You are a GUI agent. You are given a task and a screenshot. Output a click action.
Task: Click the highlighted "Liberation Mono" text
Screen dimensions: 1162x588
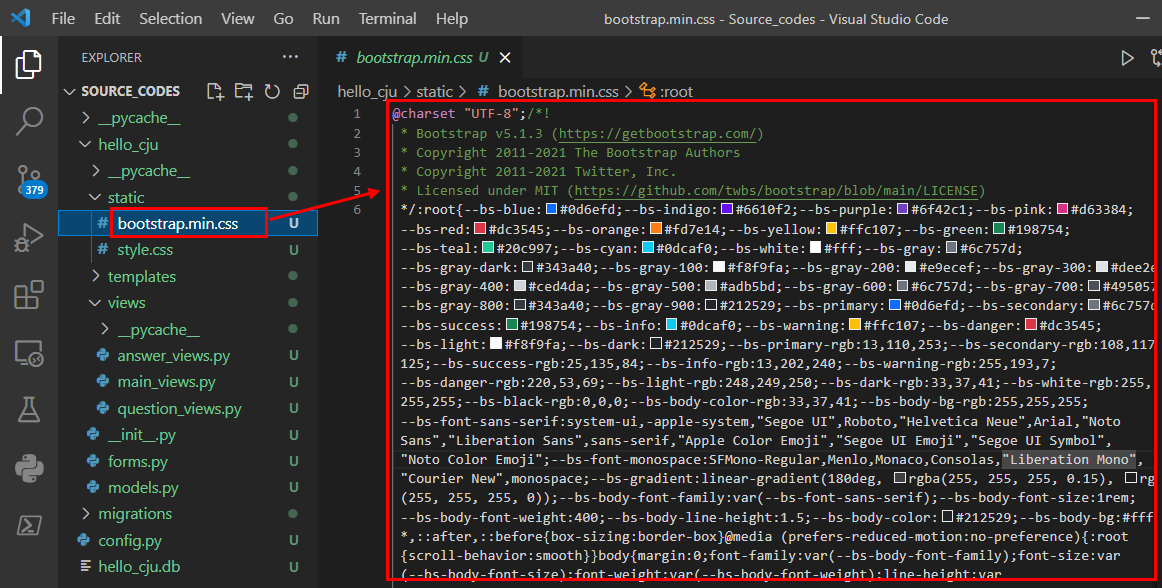click(x=1068, y=459)
